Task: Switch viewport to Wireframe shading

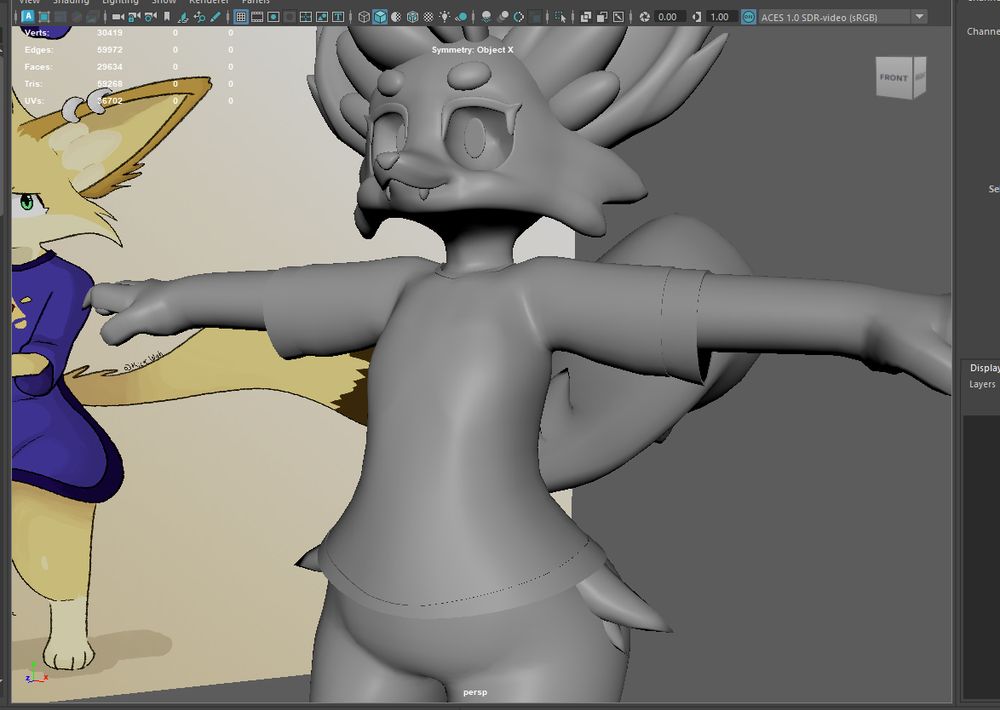Action: tap(364, 17)
